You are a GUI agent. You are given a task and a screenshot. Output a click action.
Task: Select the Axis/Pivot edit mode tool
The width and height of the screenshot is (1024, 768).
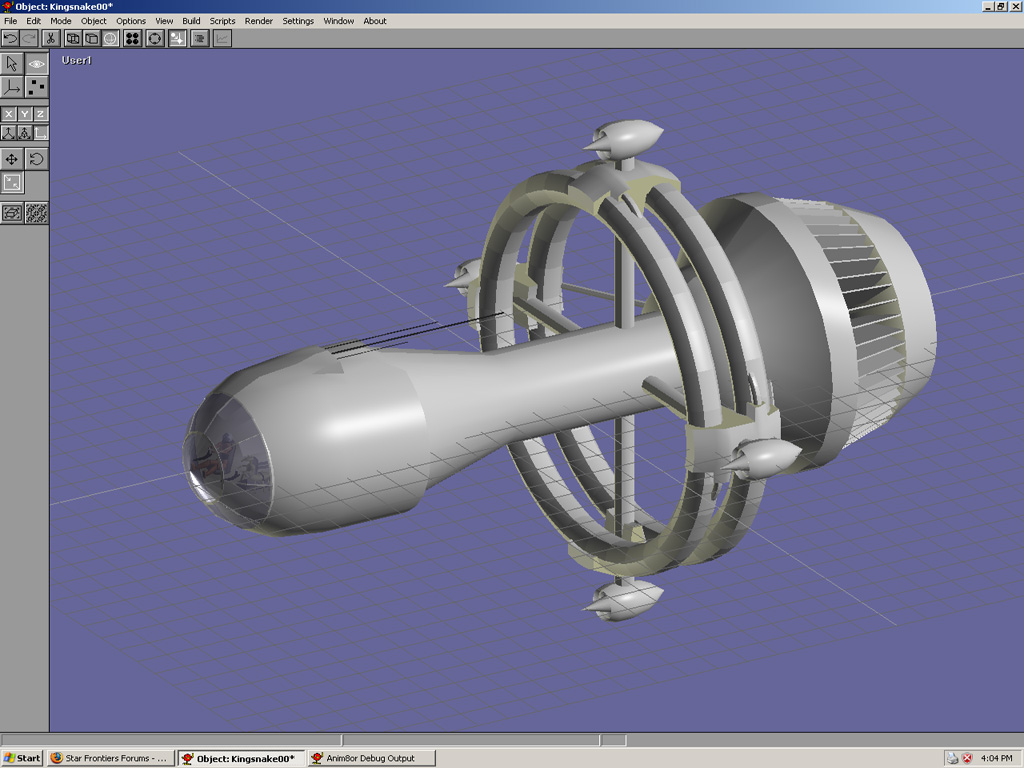(12, 87)
